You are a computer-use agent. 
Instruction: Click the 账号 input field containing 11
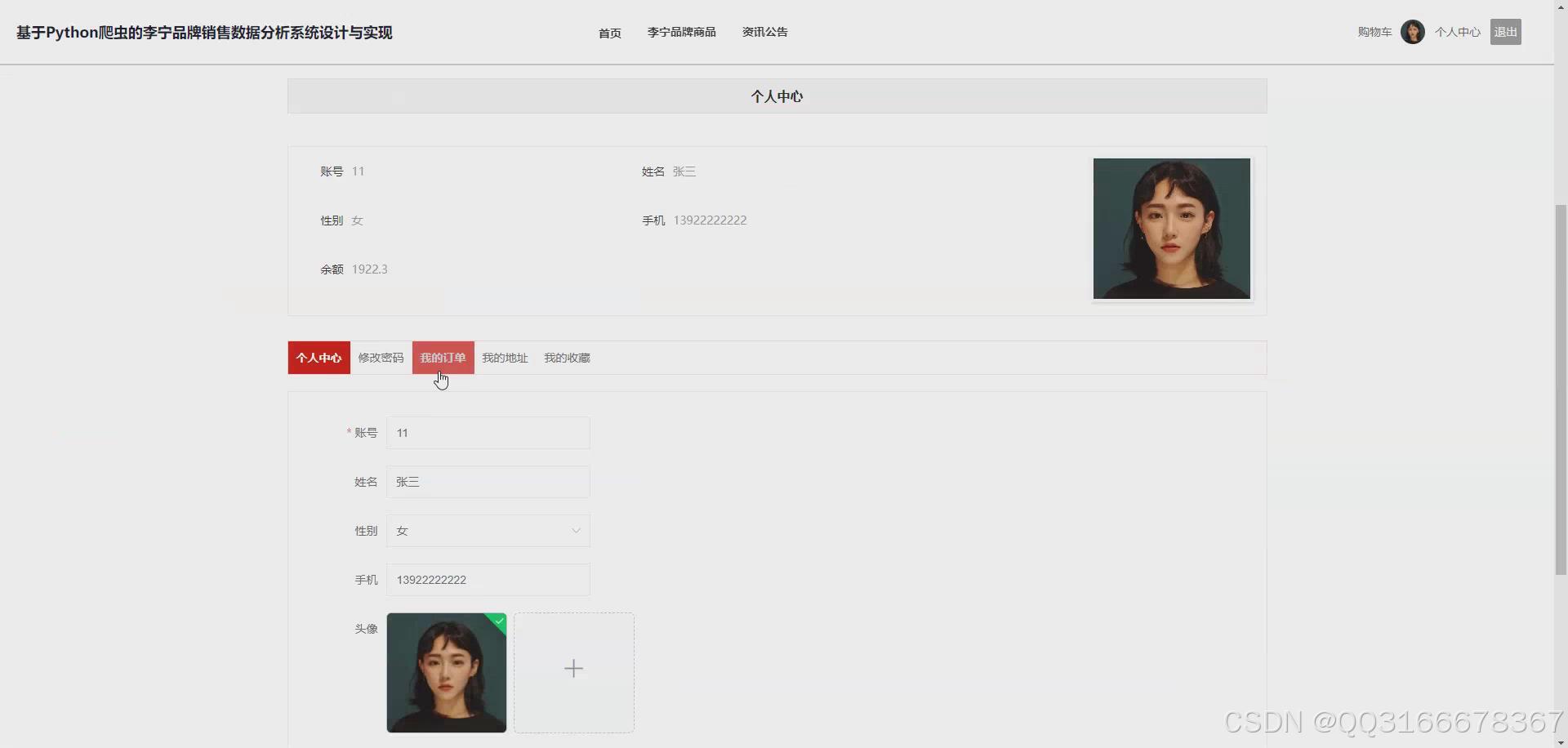(488, 433)
